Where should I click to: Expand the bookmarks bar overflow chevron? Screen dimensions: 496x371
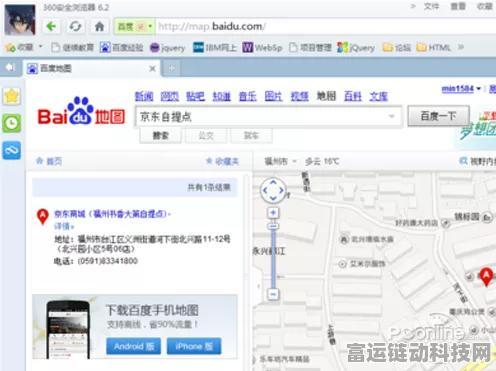point(461,47)
